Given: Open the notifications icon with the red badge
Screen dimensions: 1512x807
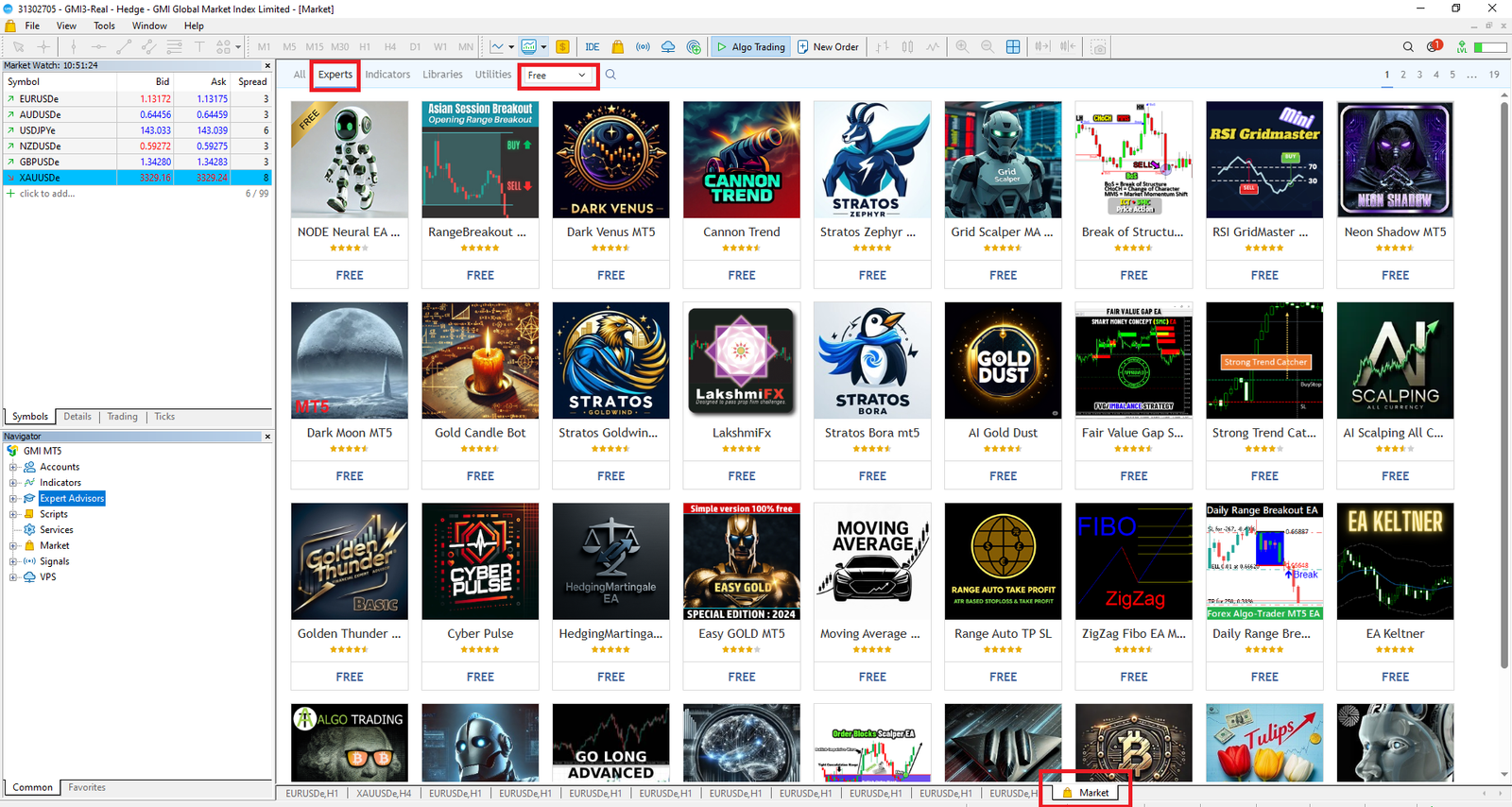Looking at the screenshot, I should click(1434, 46).
